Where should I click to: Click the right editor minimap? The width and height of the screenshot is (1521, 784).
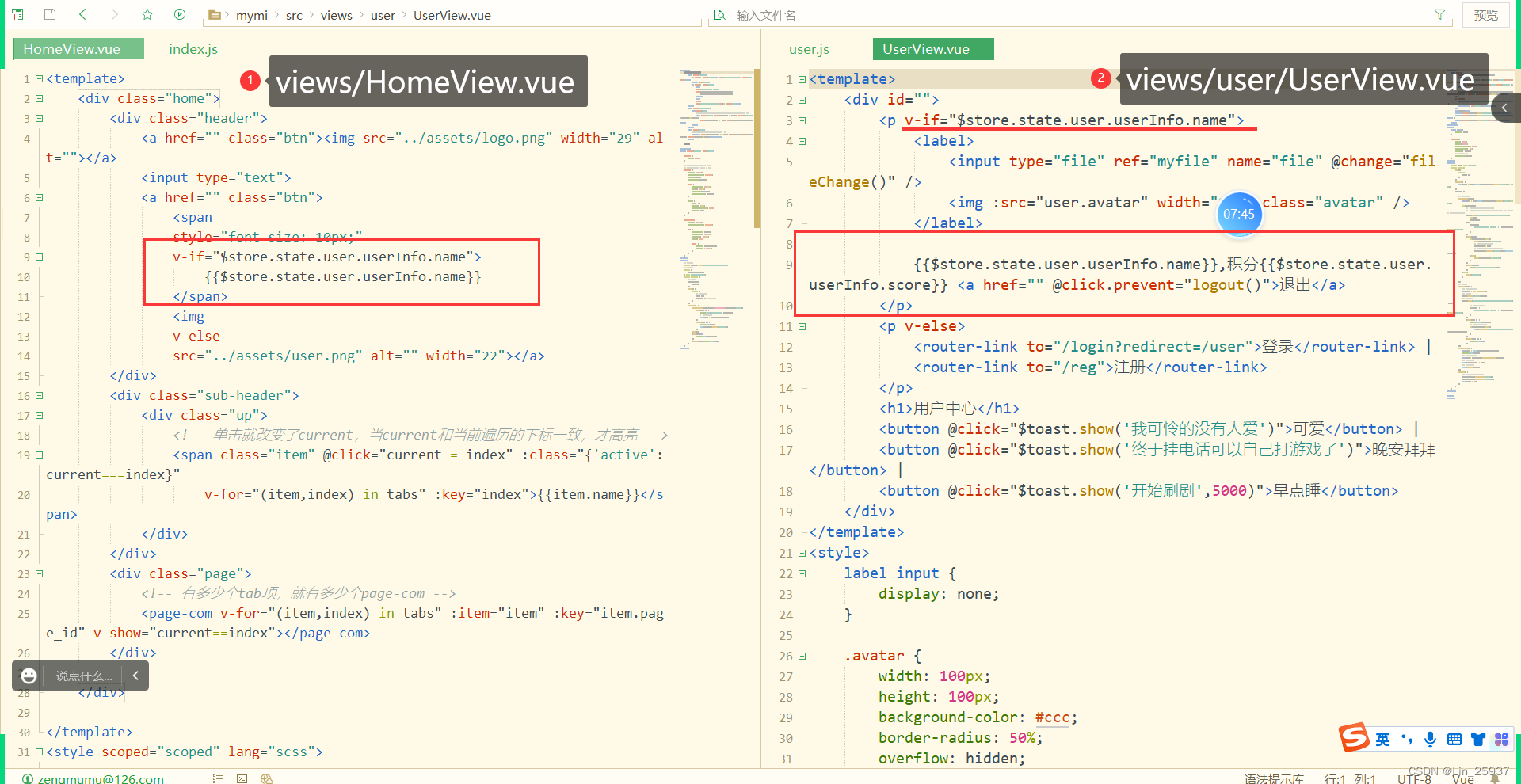tap(1481, 234)
